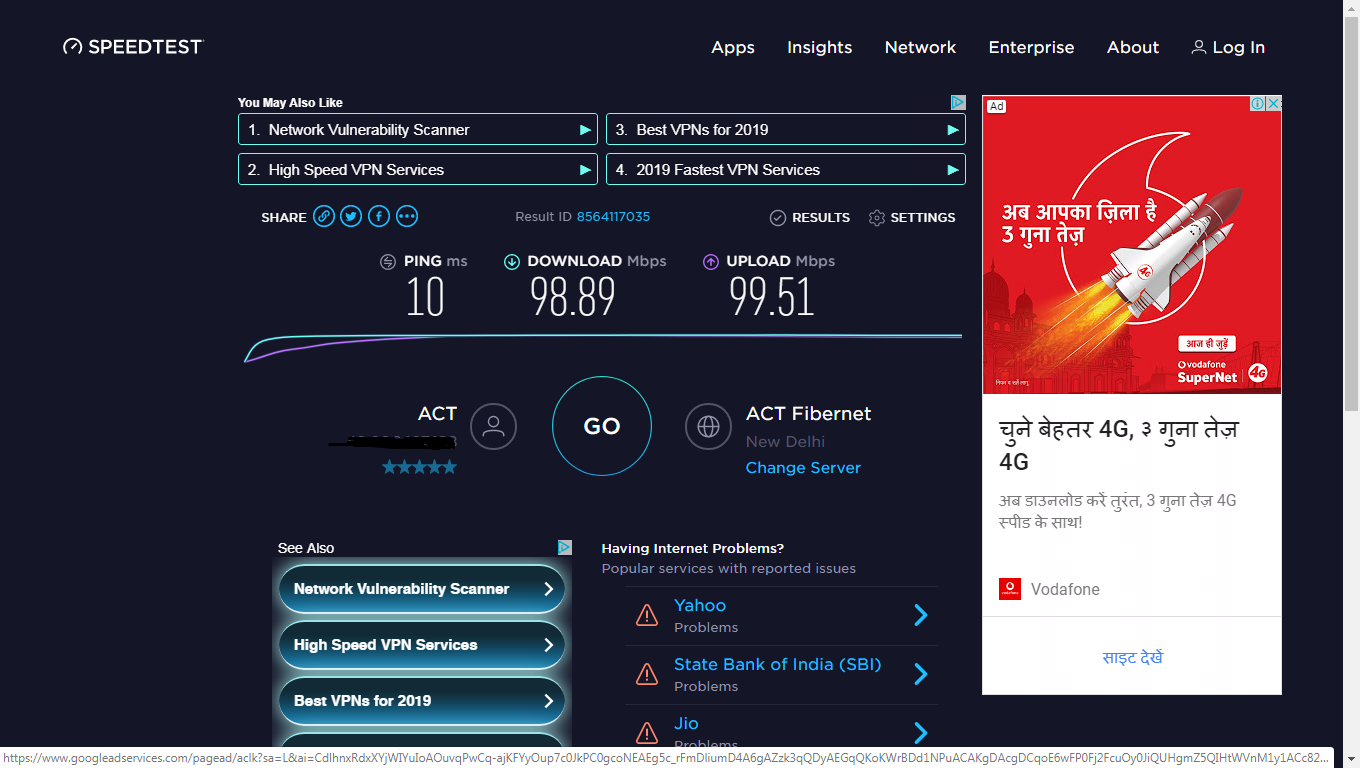Open more share options ellipsis icon

click(406, 216)
